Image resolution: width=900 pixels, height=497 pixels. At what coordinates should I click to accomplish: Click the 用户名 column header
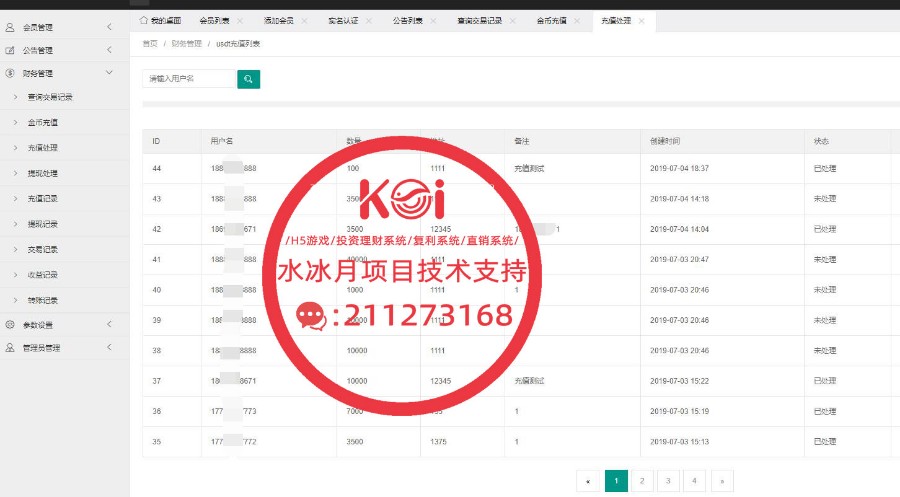[x=222, y=141]
